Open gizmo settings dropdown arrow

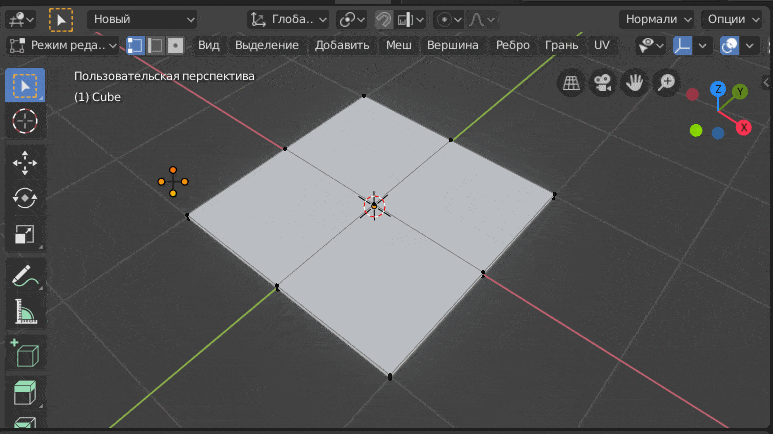[x=702, y=45]
